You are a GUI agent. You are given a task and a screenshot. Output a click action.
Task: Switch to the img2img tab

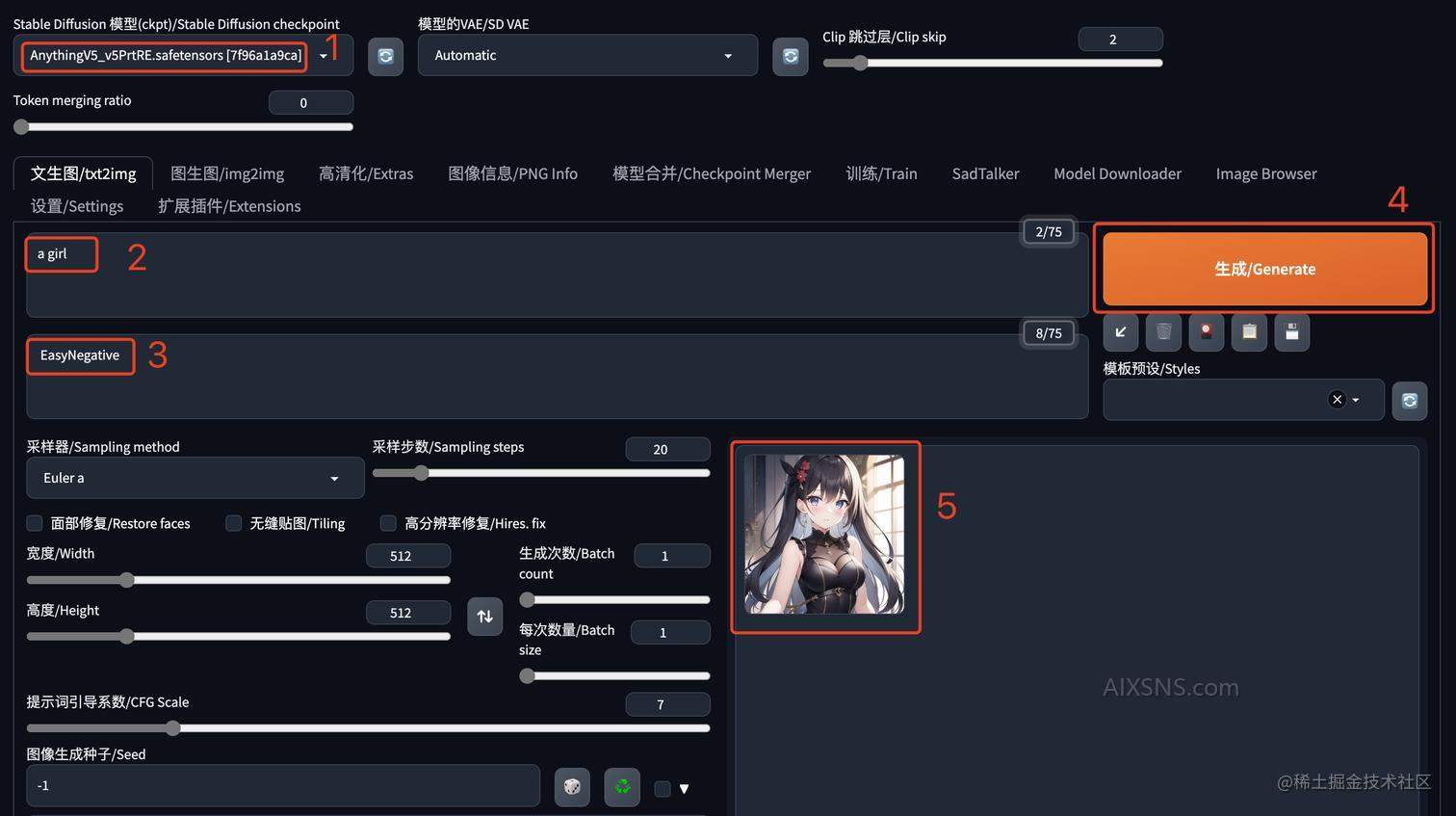pyautogui.click(x=227, y=173)
